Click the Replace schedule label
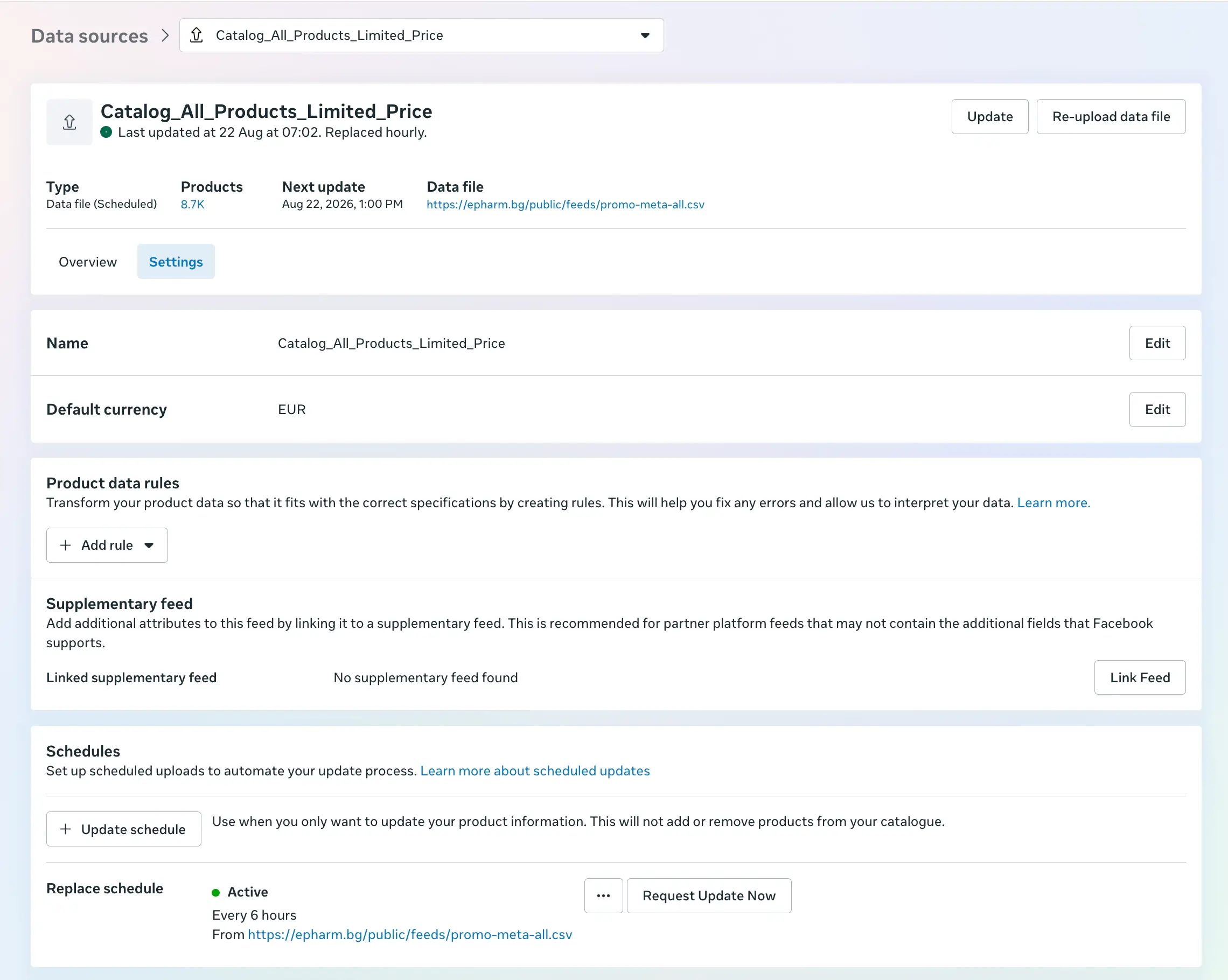The width and height of the screenshot is (1228, 980). pyautogui.click(x=105, y=888)
